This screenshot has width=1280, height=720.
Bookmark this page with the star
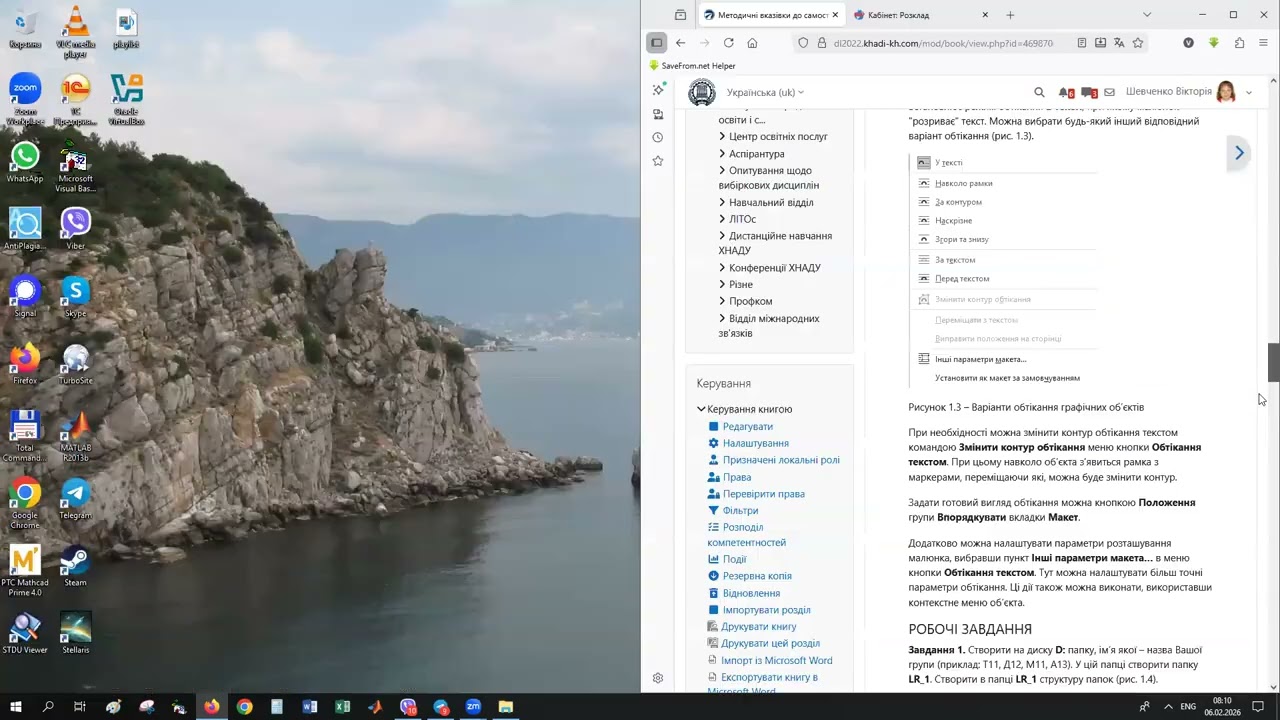(1138, 43)
